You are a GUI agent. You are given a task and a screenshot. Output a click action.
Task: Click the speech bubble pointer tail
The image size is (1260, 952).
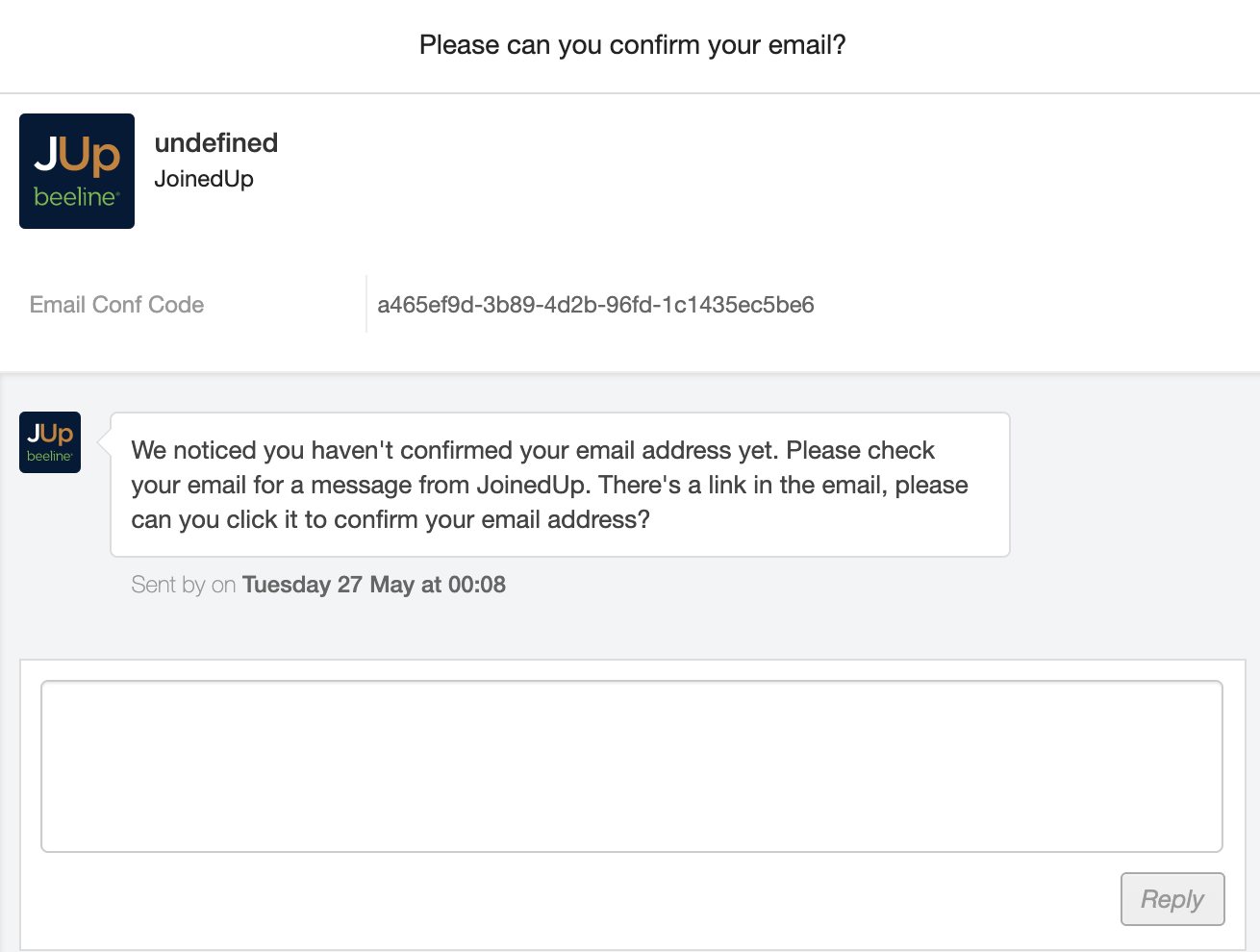point(106,442)
